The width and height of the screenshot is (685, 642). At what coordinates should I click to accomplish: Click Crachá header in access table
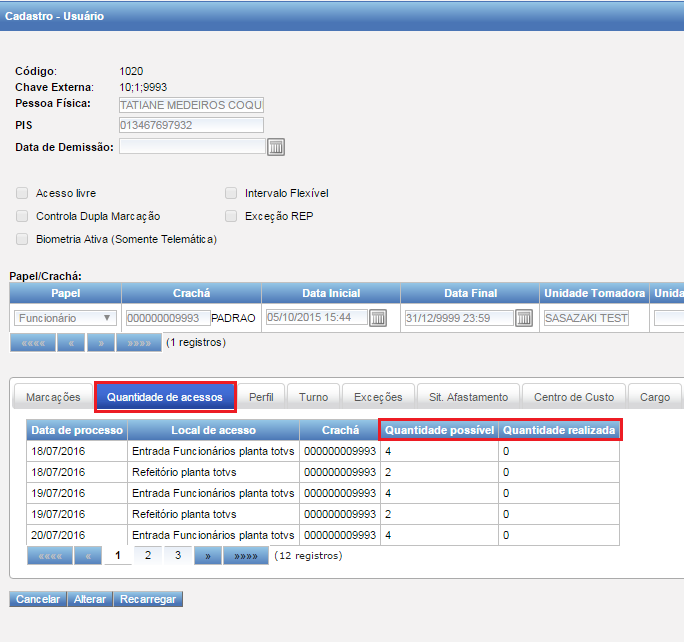(340, 430)
